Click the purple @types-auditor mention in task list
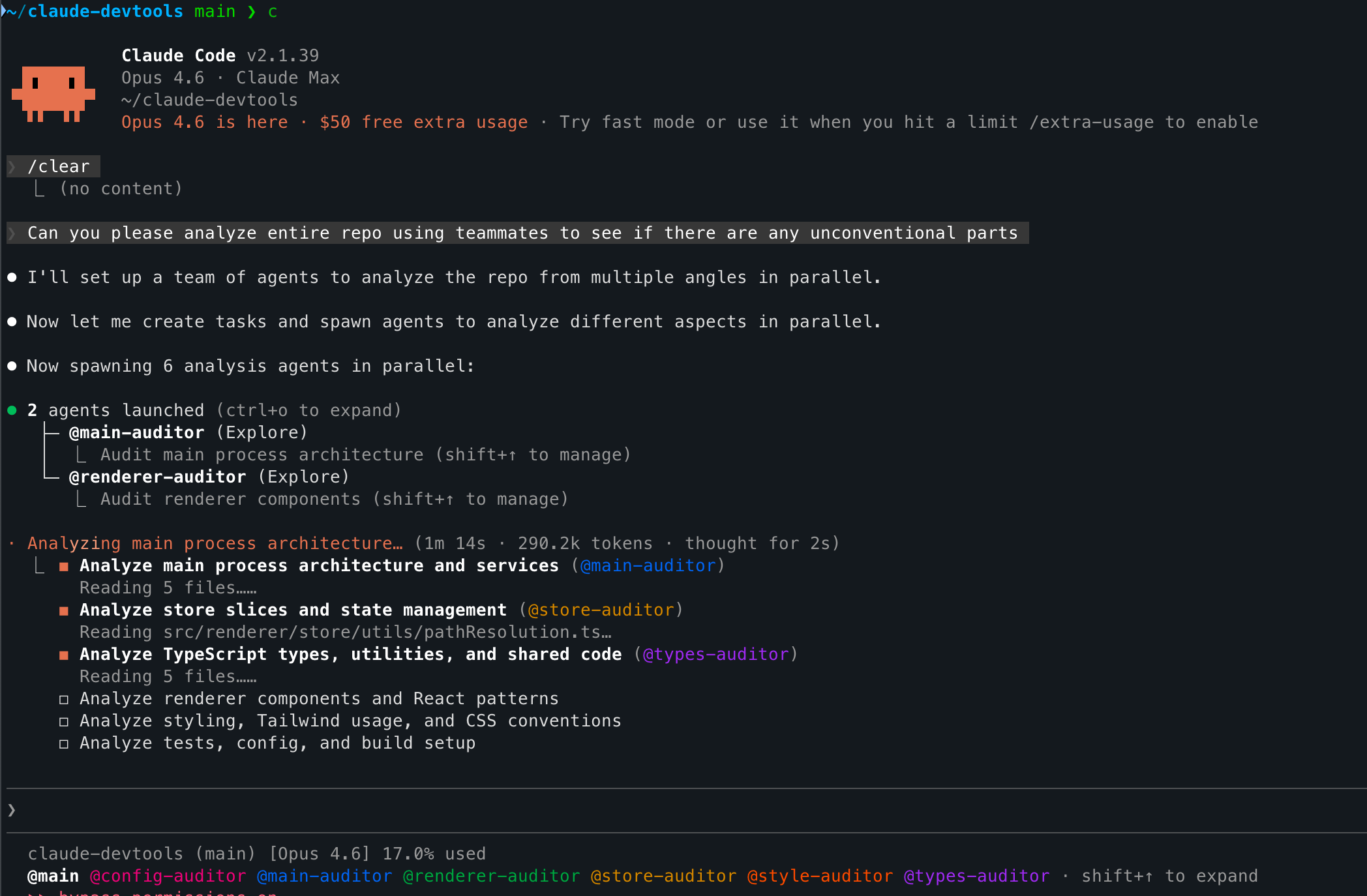This screenshot has height=896, width=1367. pos(715,654)
